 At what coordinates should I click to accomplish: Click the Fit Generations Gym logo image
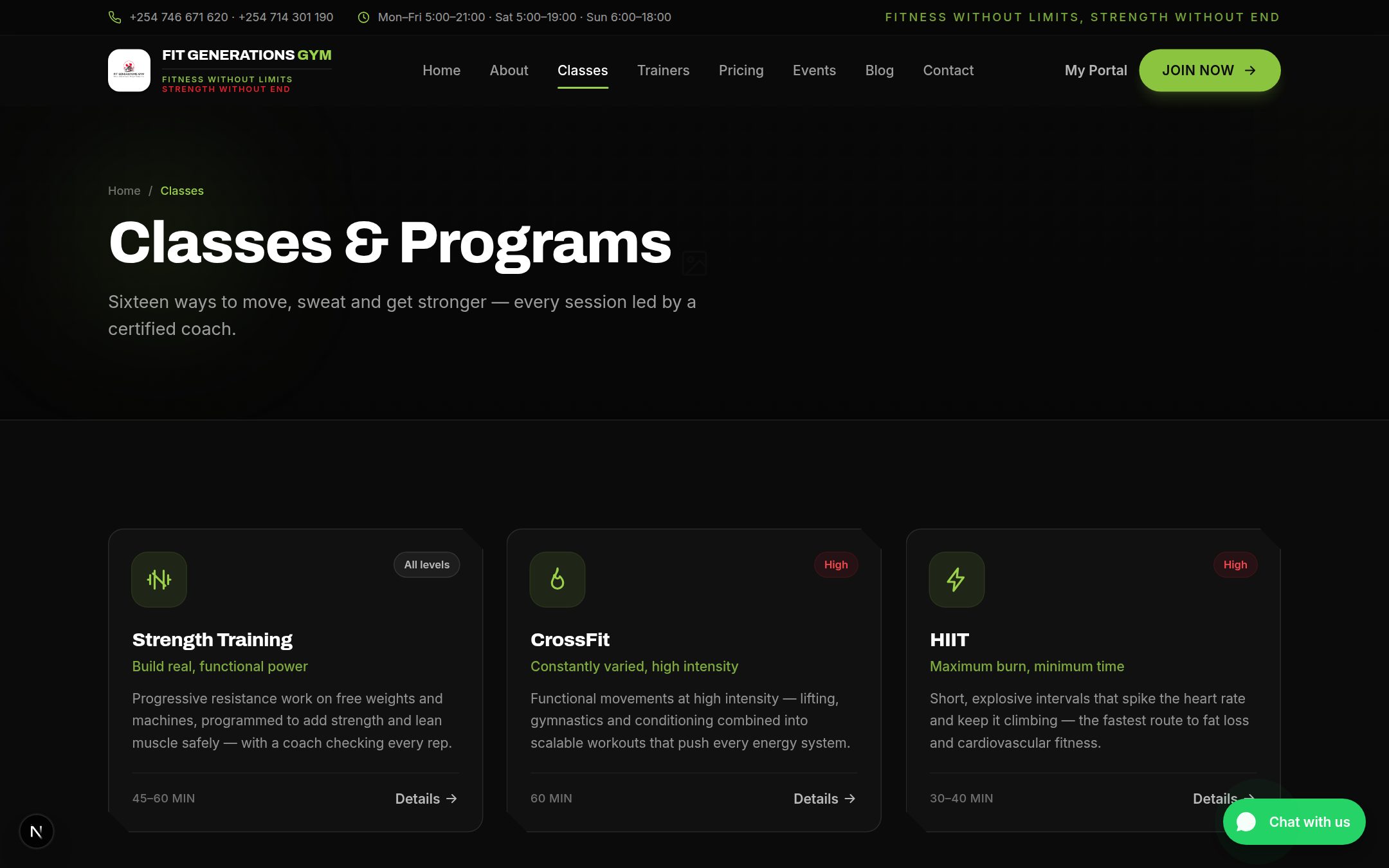(129, 70)
